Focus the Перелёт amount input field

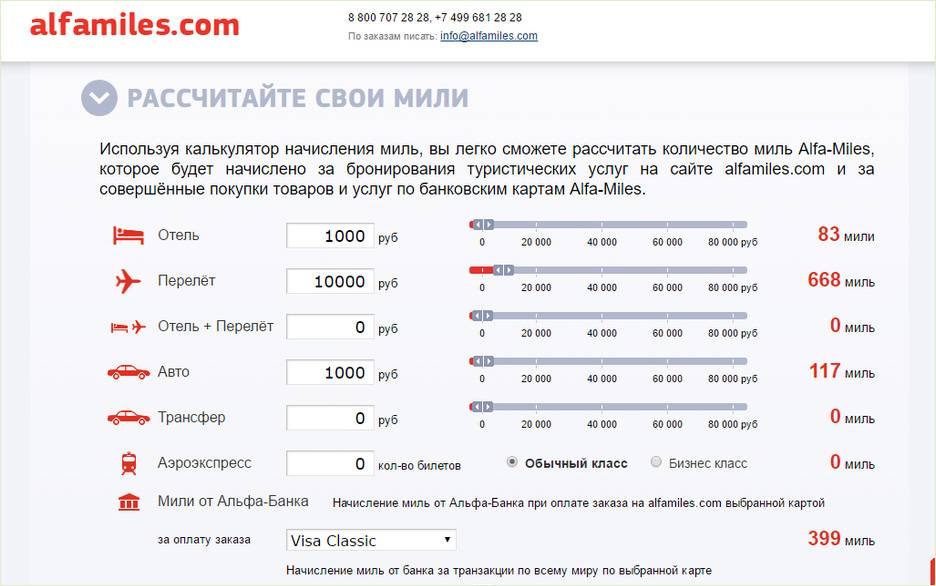point(330,282)
